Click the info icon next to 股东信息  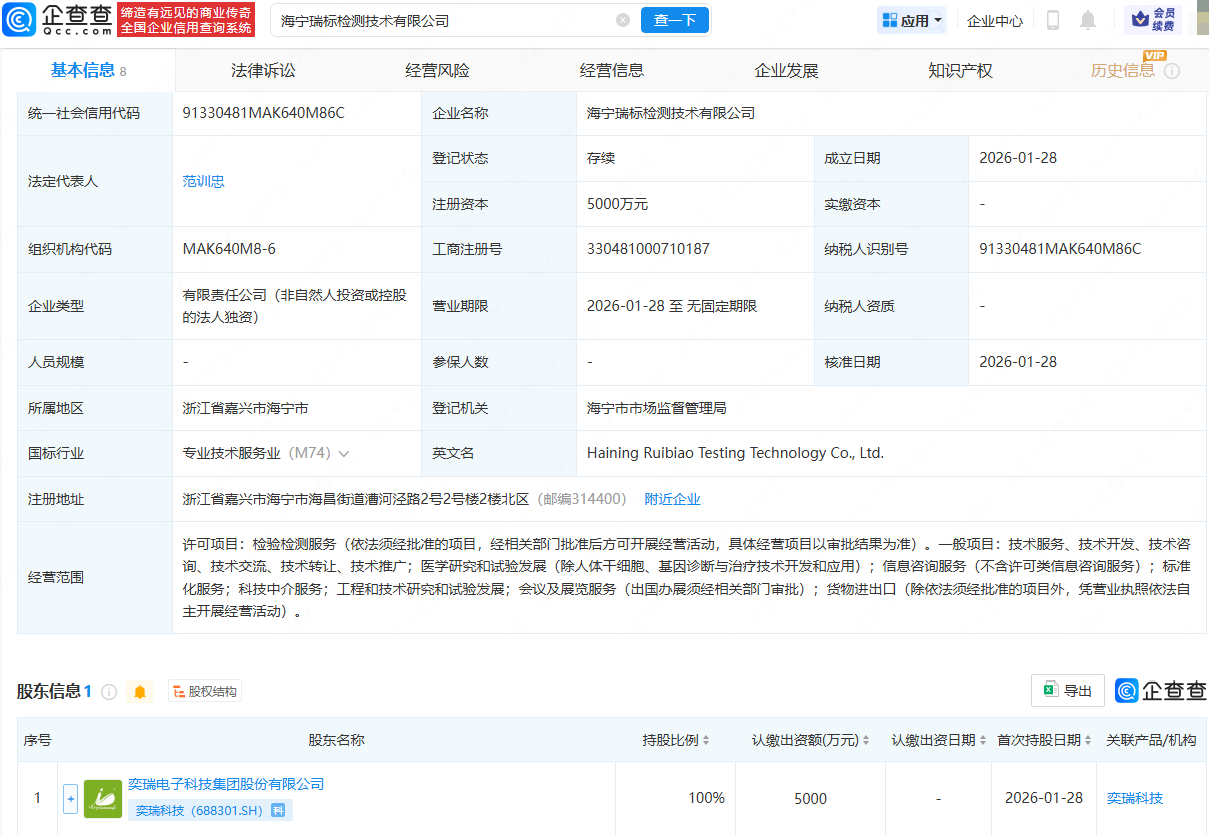click(110, 690)
